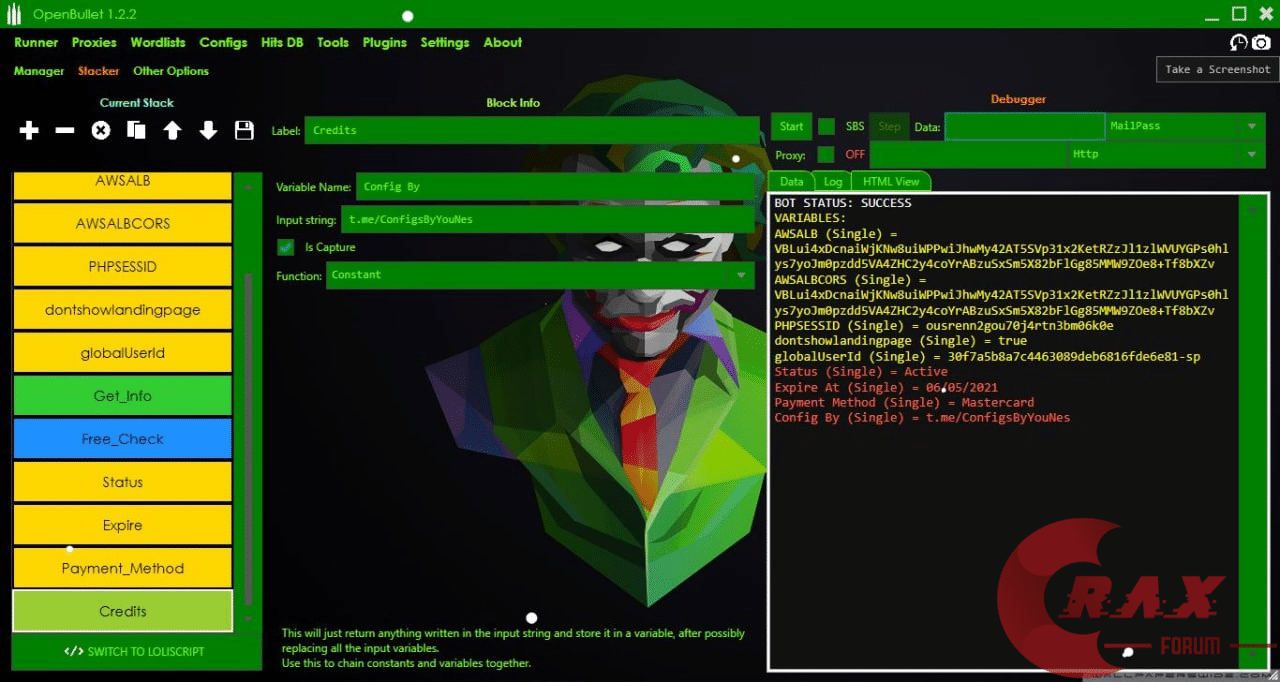
Task: Click the debugger proxy address field
Action: [x=969, y=154]
